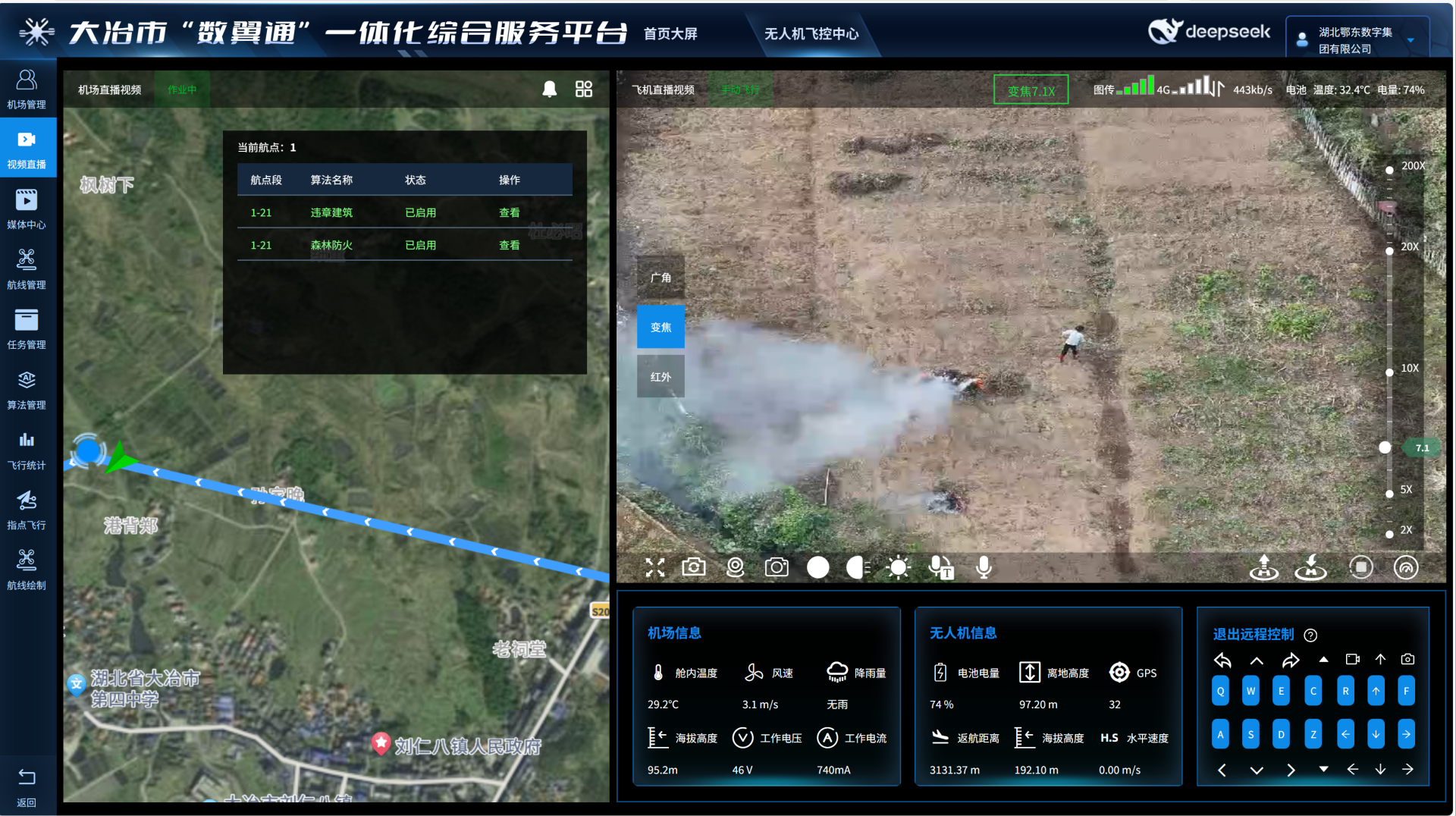Click 退出远程控制 to exit remote control

pos(1253,634)
